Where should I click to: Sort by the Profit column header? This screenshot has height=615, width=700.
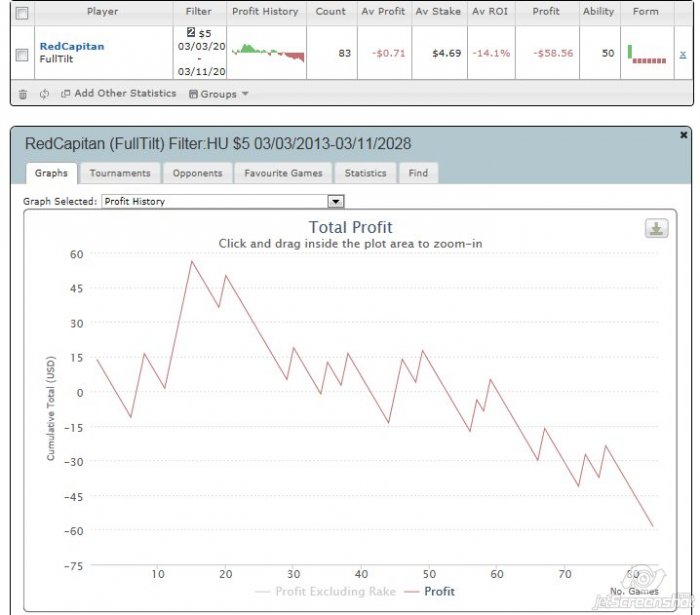(546, 12)
